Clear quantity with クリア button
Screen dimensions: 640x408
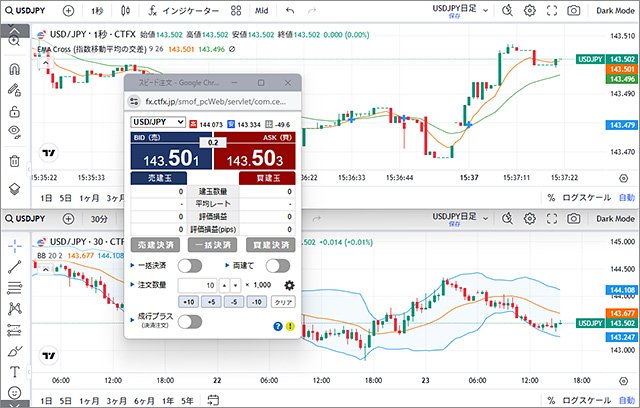click(283, 302)
